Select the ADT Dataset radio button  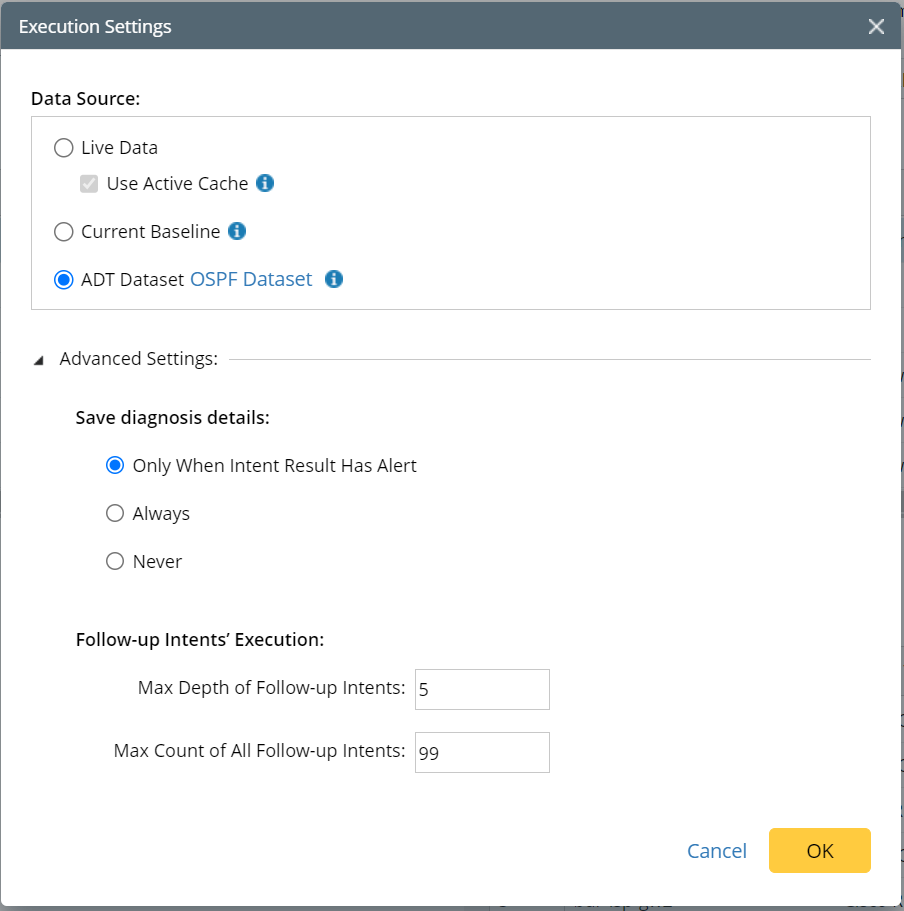click(64, 280)
